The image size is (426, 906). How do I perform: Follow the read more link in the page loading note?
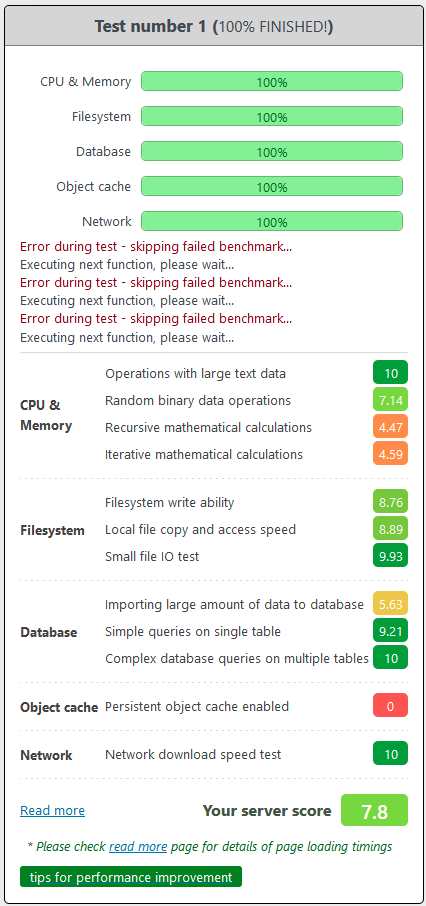138,846
